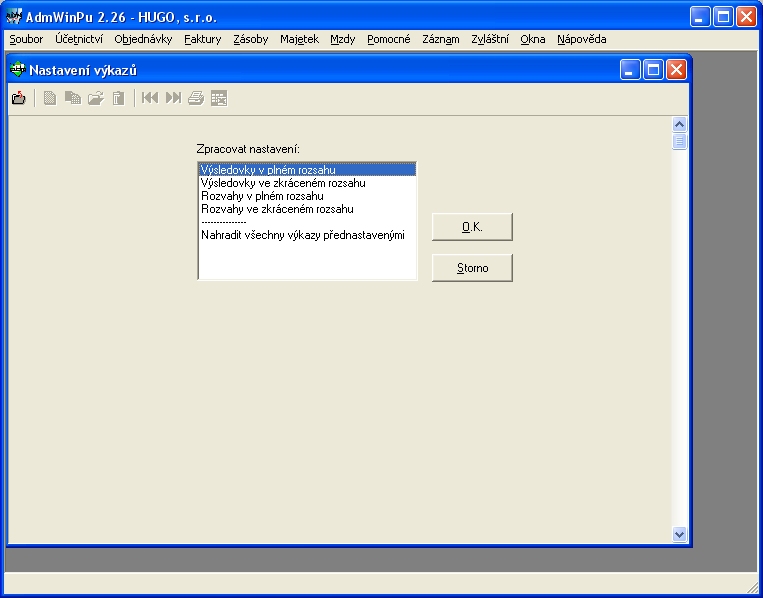
Task: Close the AdmWinPu main window
Action: tap(746, 17)
